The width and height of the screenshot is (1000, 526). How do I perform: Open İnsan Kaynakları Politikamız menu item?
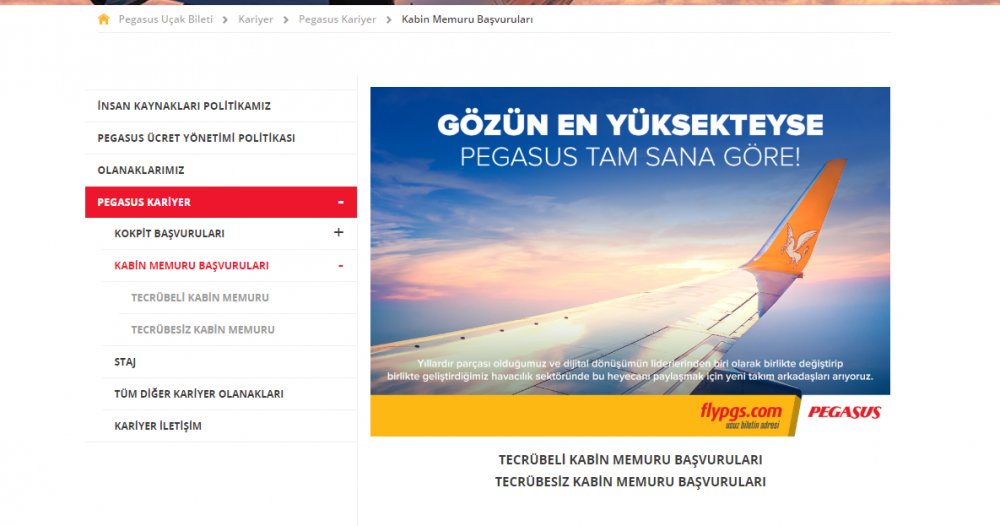pos(184,106)
